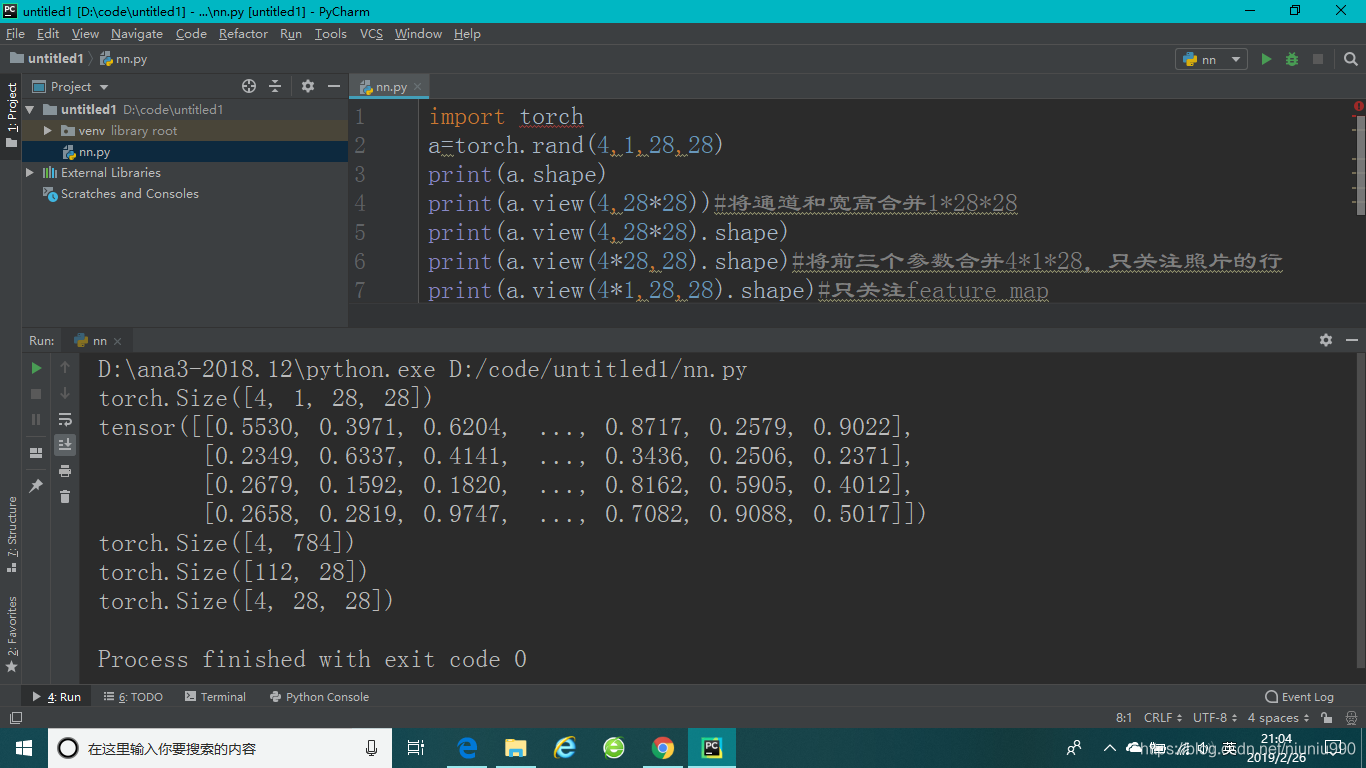This screenshot has width=1366, height=768.
Task: Open Search Everywhere with the magnifier icon
Action: 1350,59
